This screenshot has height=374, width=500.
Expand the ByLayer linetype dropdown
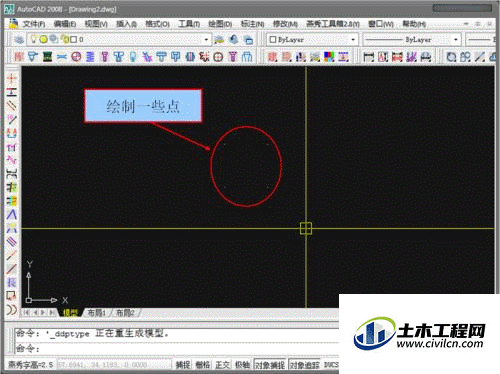456,40
